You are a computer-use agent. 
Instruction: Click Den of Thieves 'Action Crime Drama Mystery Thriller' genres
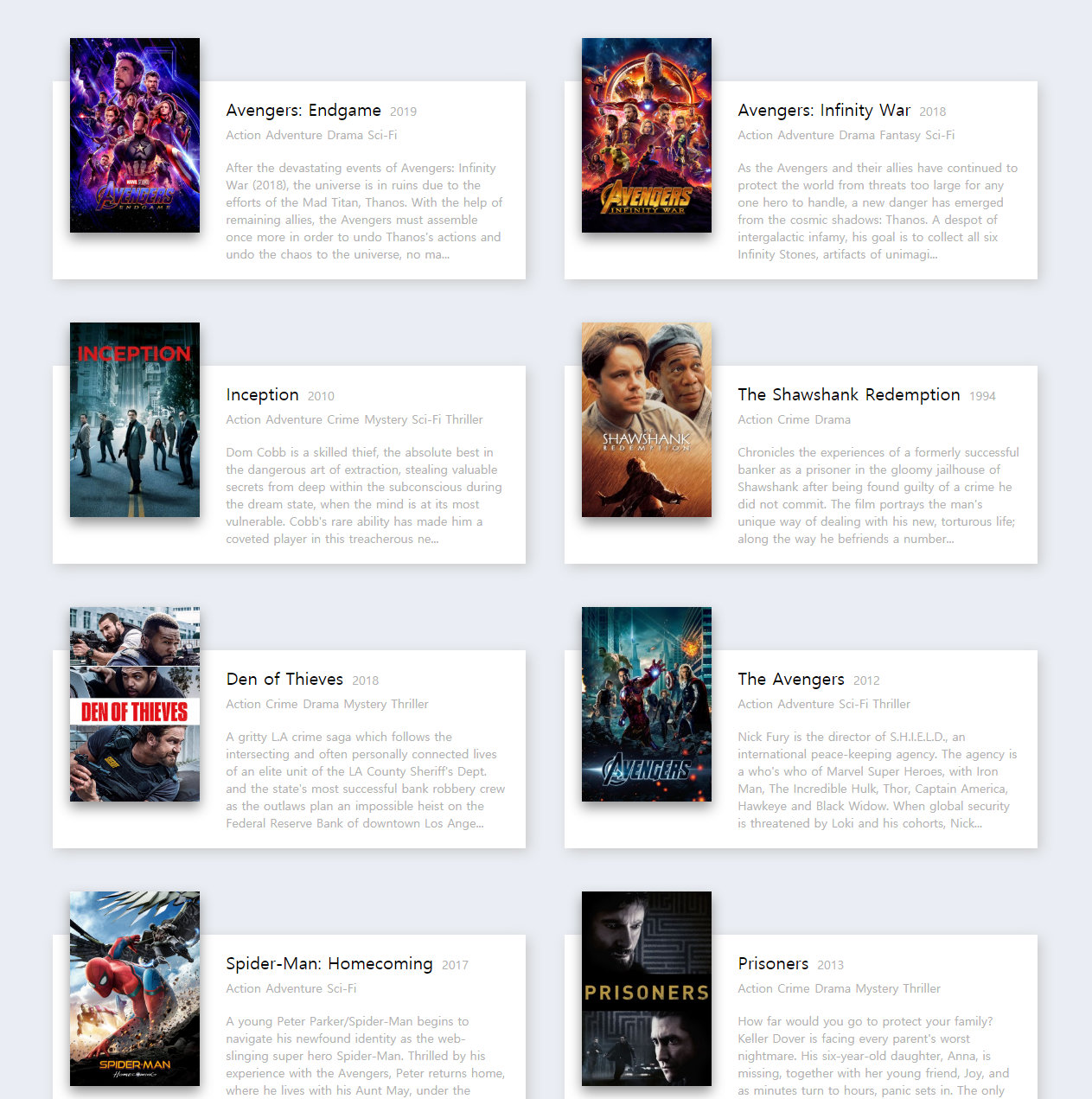pyautogui.click(x=327, y=704)
